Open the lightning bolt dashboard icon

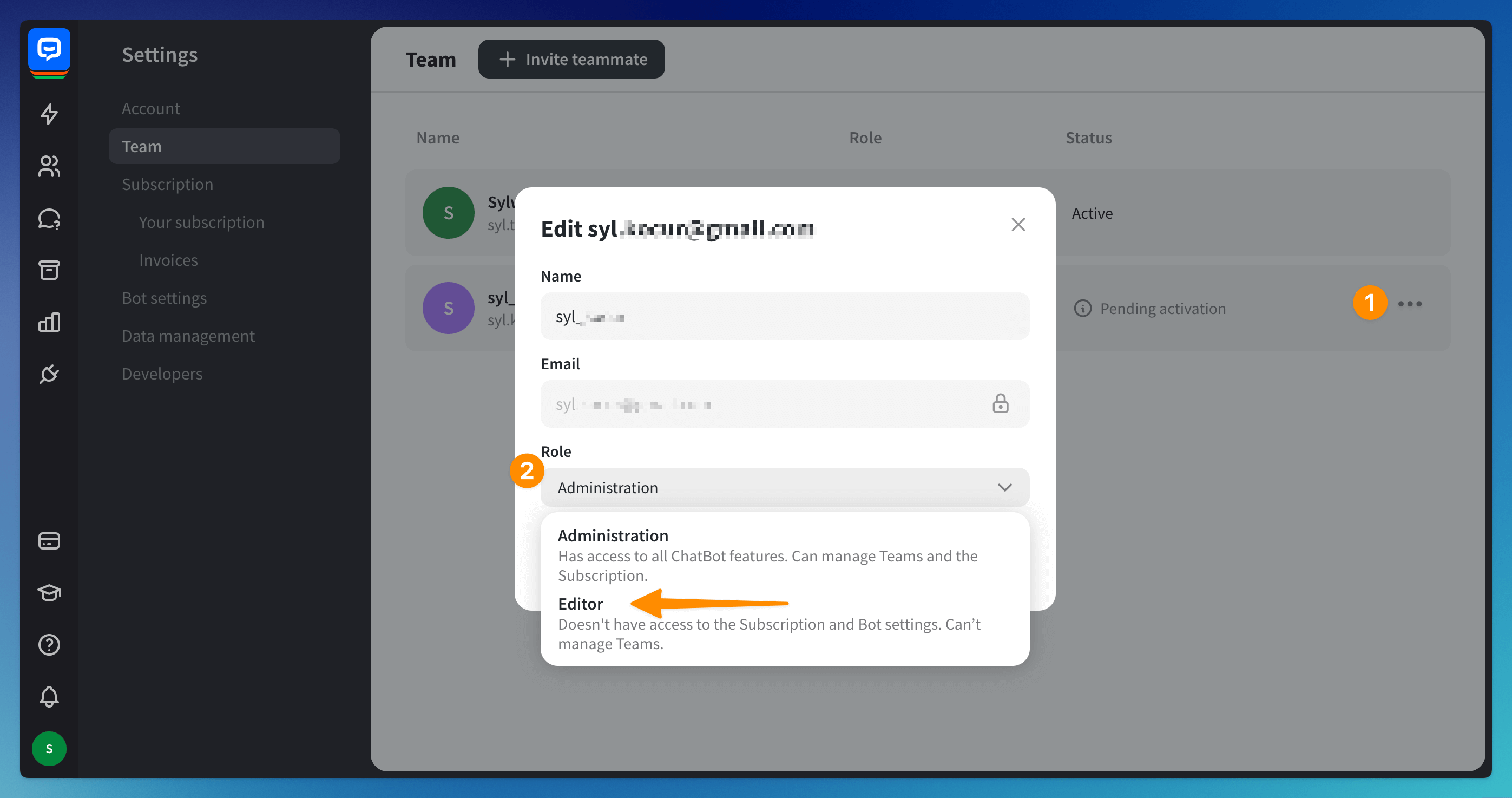coord(49,114)
